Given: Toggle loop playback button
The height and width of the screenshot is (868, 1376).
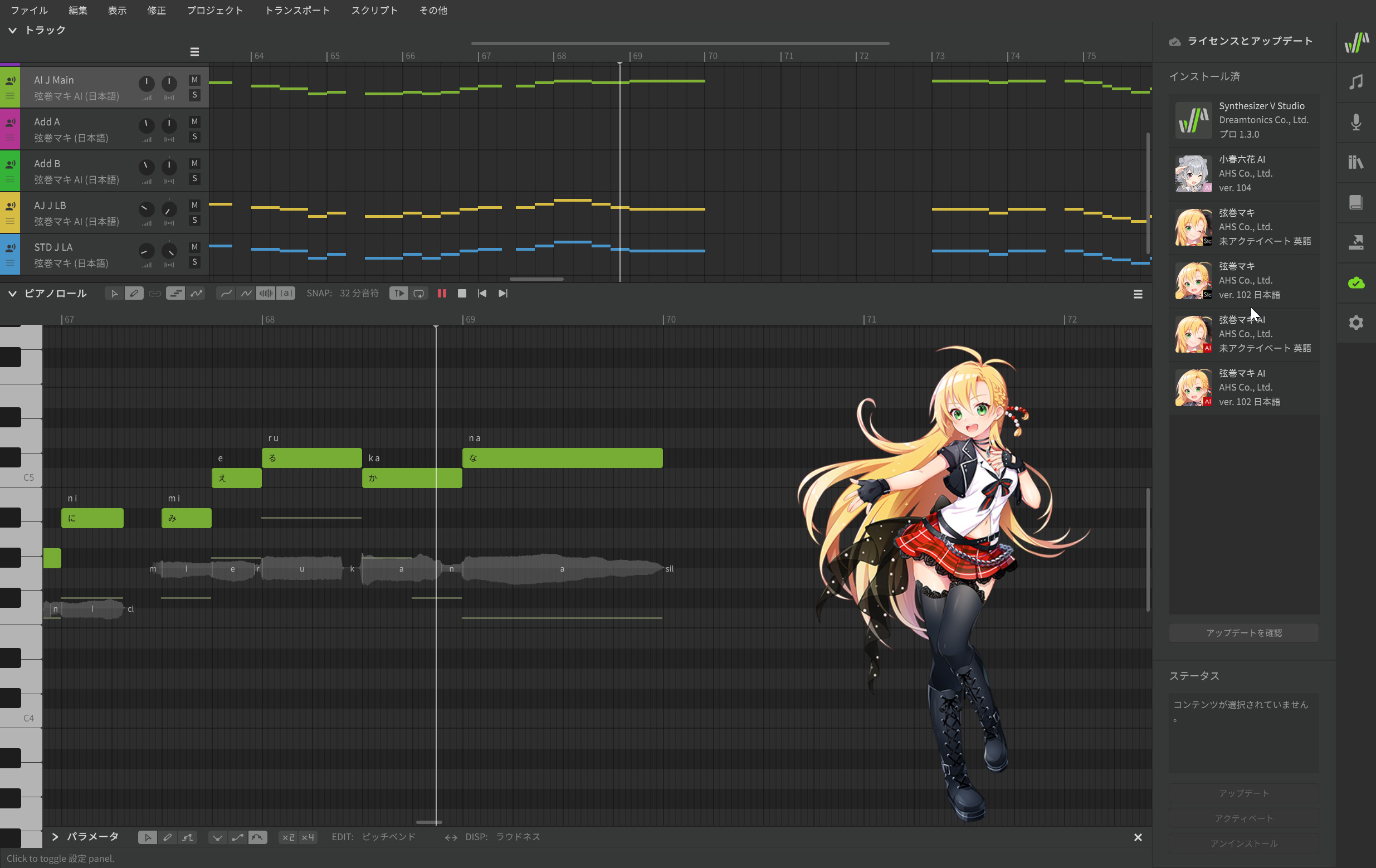Looking at the screenshot, I should (419, 293).
